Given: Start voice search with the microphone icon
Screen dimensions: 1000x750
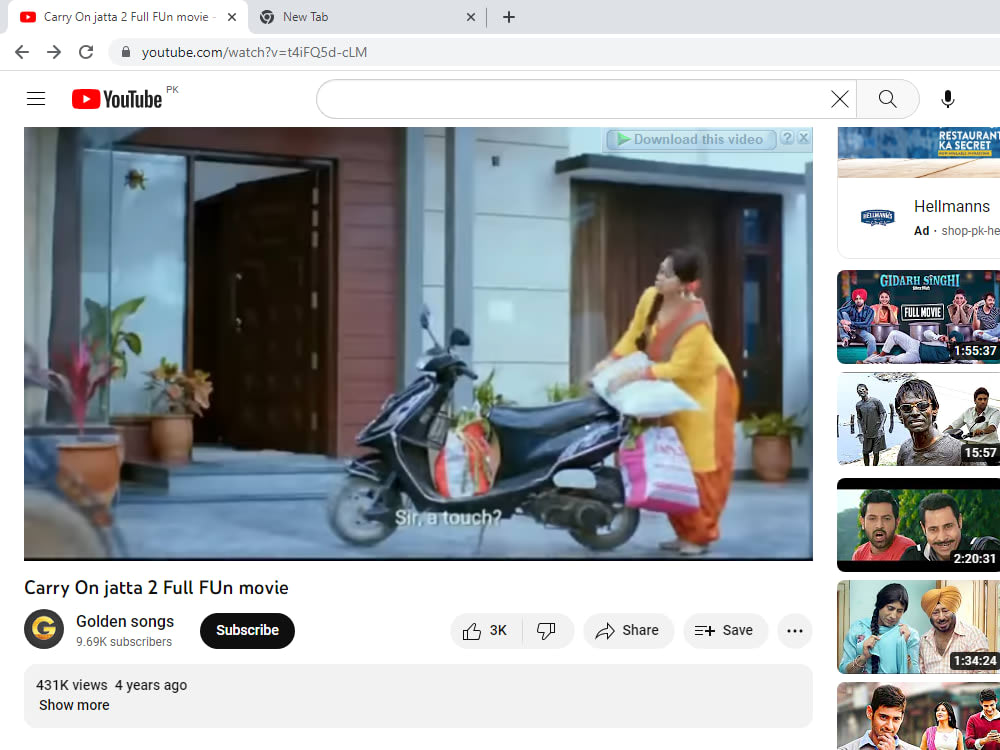Looking at the screenshot, I should pyautogui.click(x=948, y=99).
